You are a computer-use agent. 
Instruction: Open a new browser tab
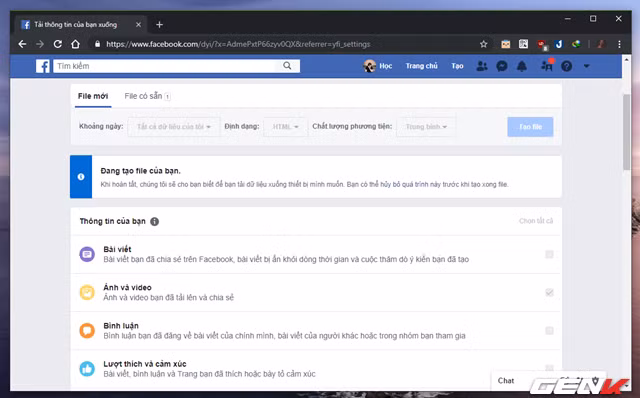coord(160,24)
